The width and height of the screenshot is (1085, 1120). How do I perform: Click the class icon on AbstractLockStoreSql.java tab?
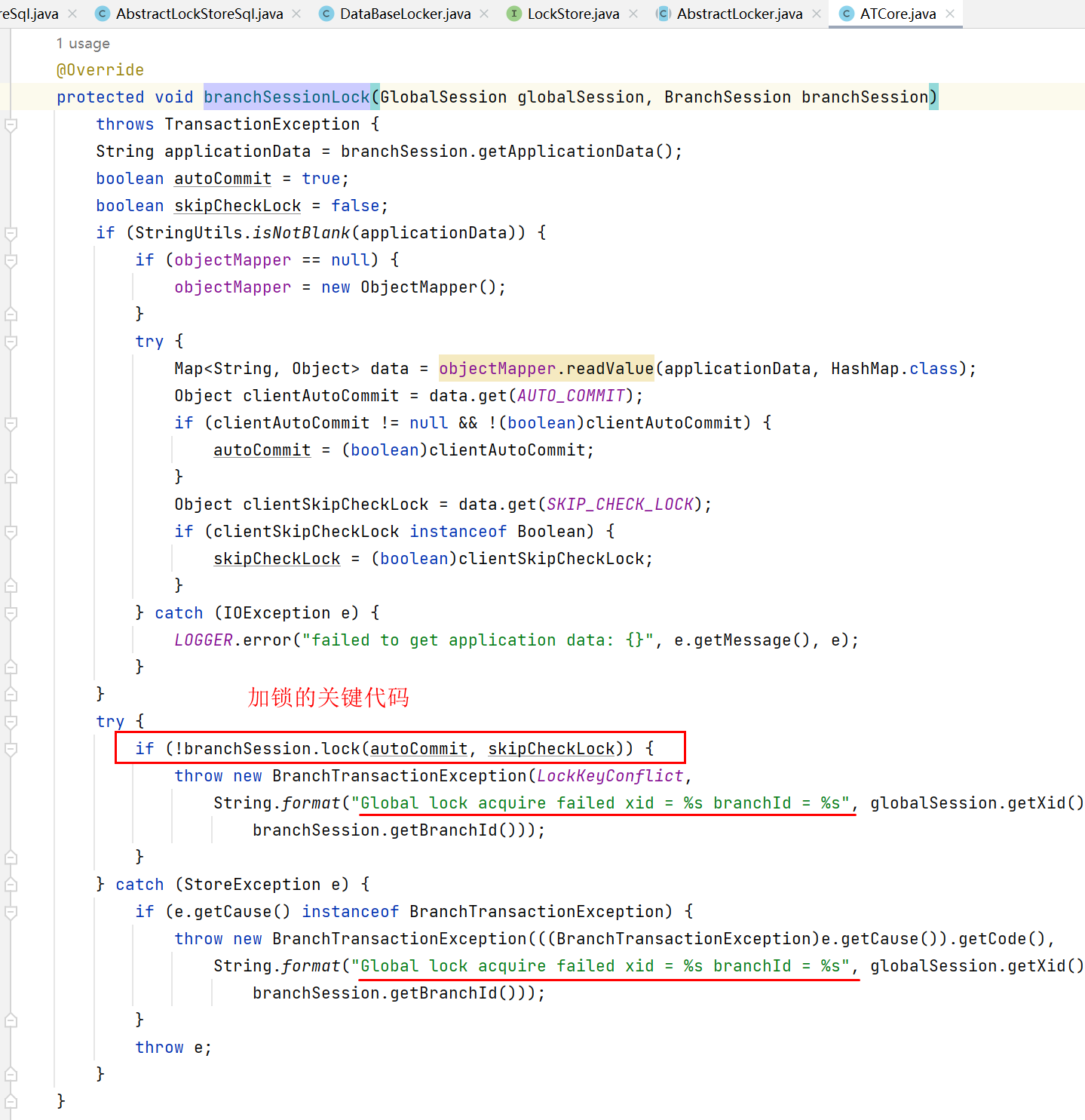pyautogui.click(x=103, y=14)
